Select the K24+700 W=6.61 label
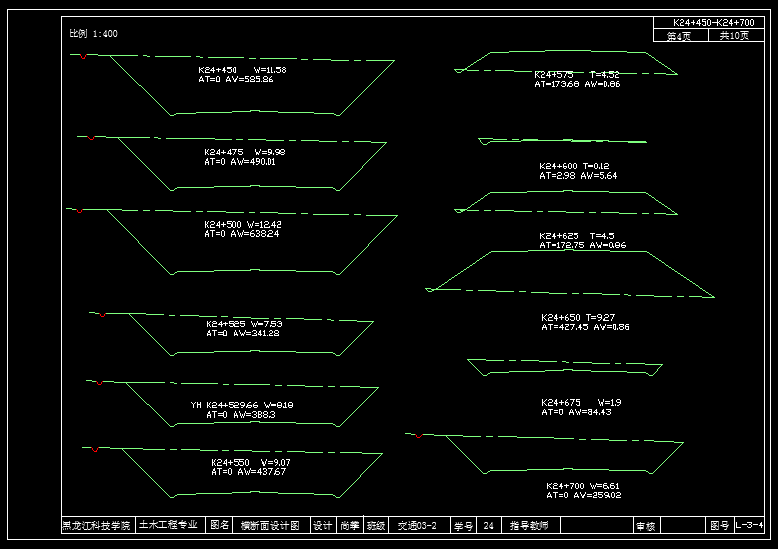Viewport: 778px width, 549px height. point(583,486)
